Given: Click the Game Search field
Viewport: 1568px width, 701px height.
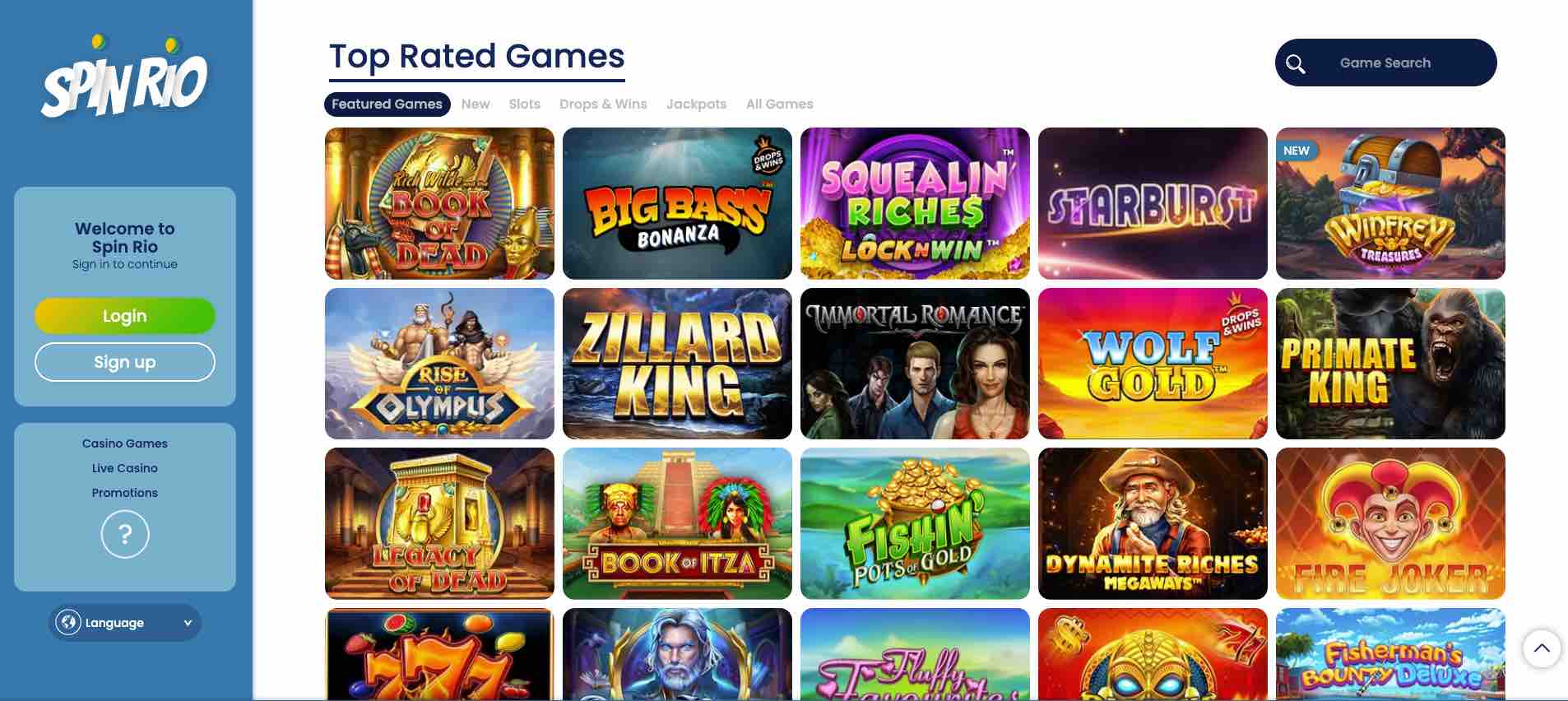Looking at the screenshot, I should point(1386,63).
